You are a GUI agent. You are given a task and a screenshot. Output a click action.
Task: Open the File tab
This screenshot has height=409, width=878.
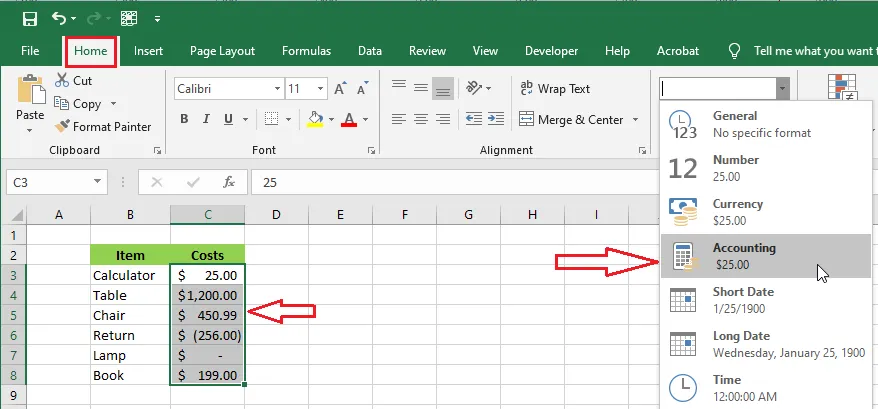30,51
